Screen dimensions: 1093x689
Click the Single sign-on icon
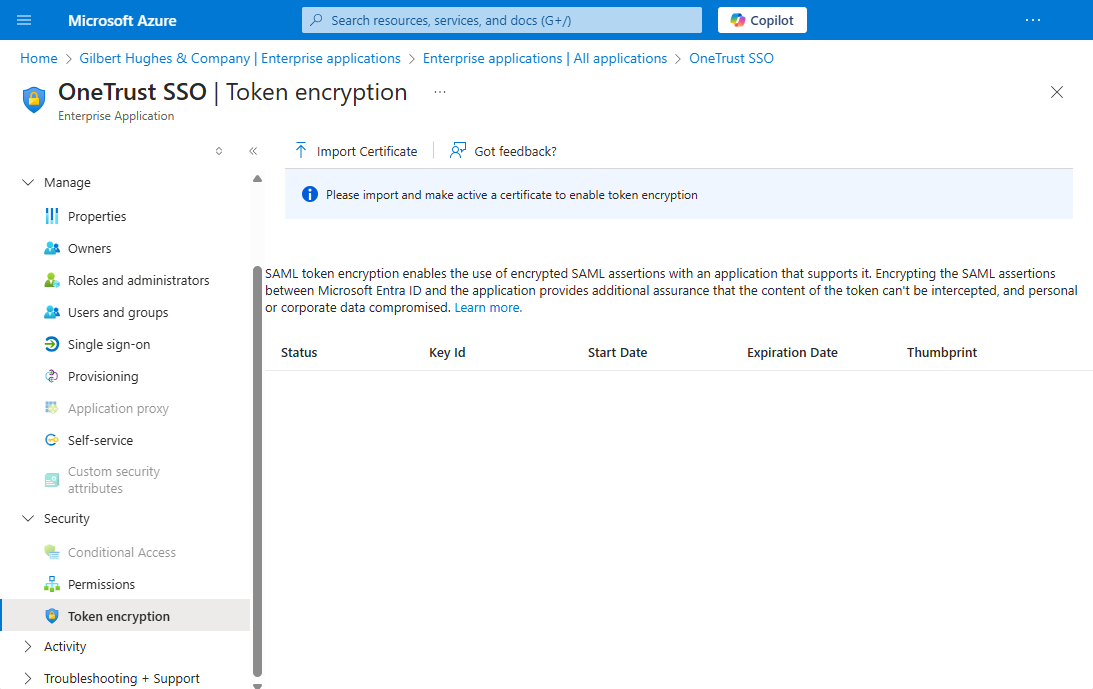[52, 344]
